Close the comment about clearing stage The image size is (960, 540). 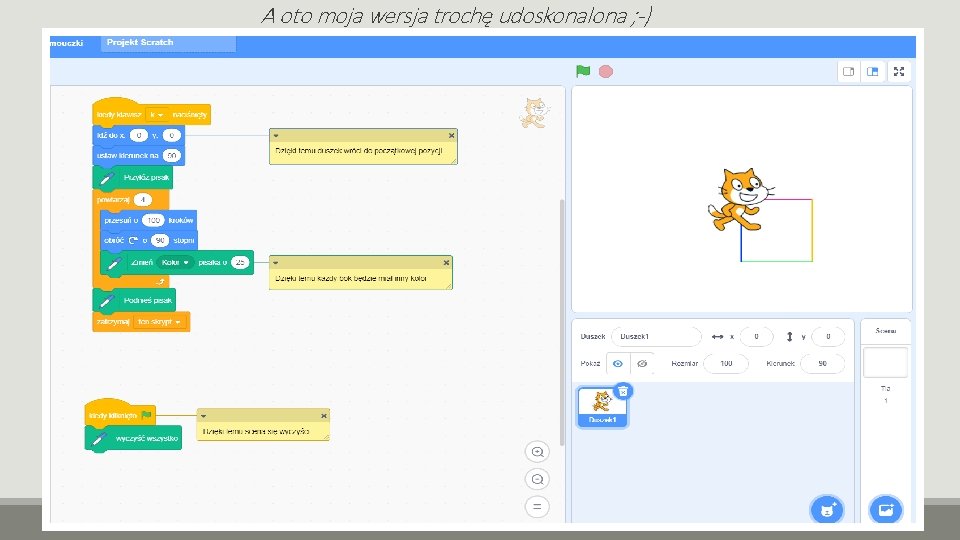tap(324, 416)
